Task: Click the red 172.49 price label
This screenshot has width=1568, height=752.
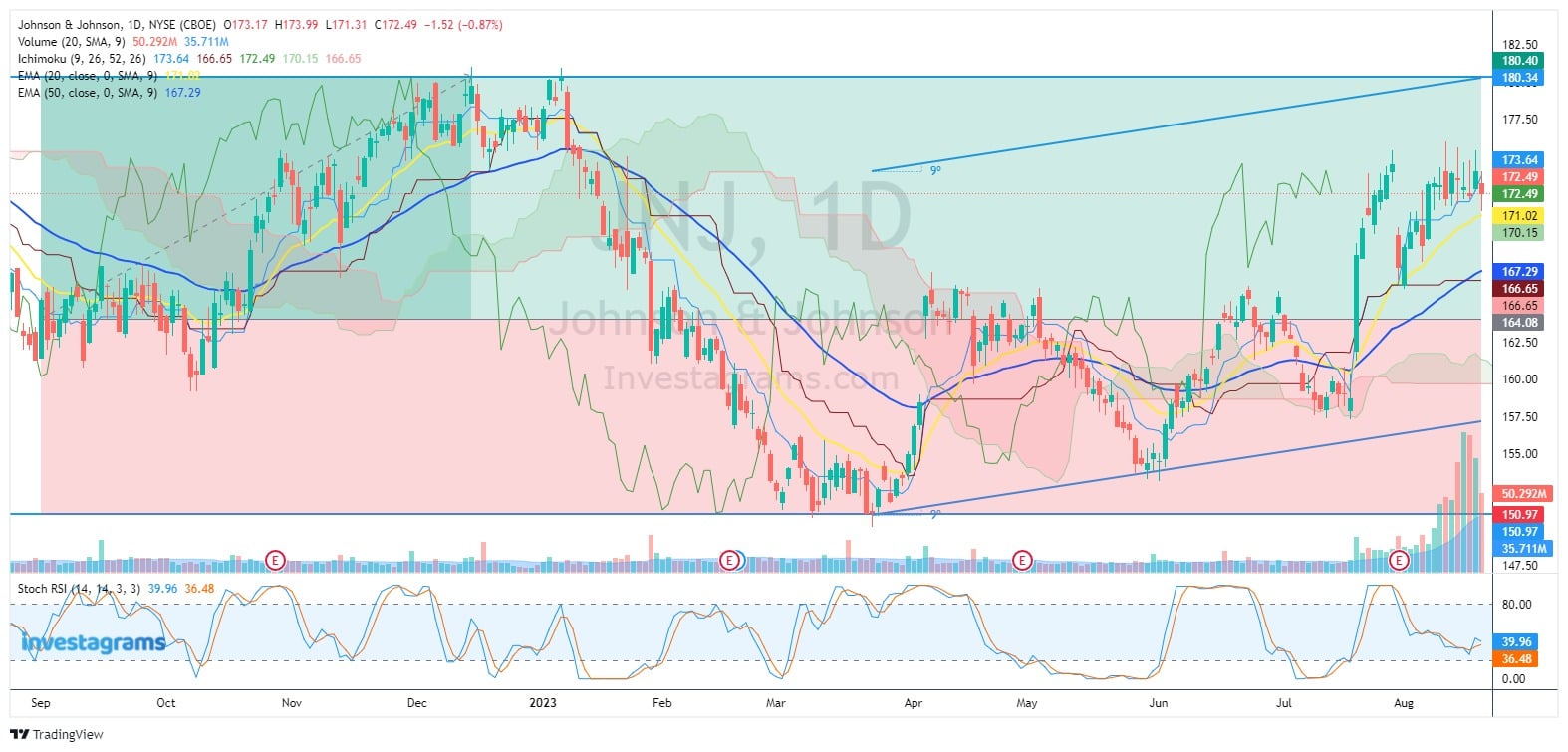Action: click(x=1520, y=177)
